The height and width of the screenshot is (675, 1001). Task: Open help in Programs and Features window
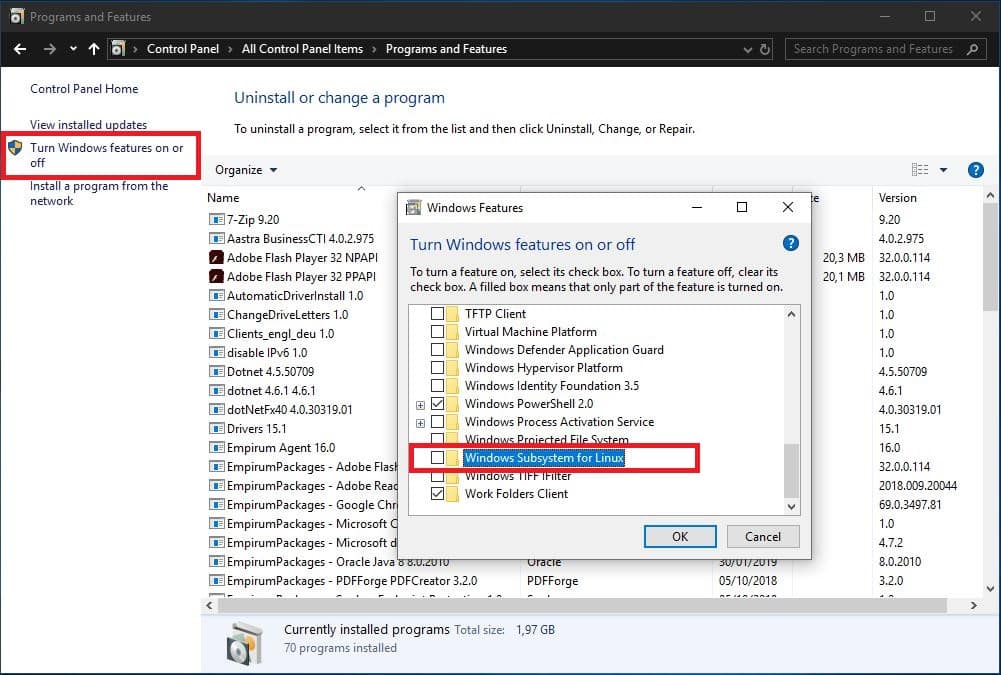(x=975, y=170)
